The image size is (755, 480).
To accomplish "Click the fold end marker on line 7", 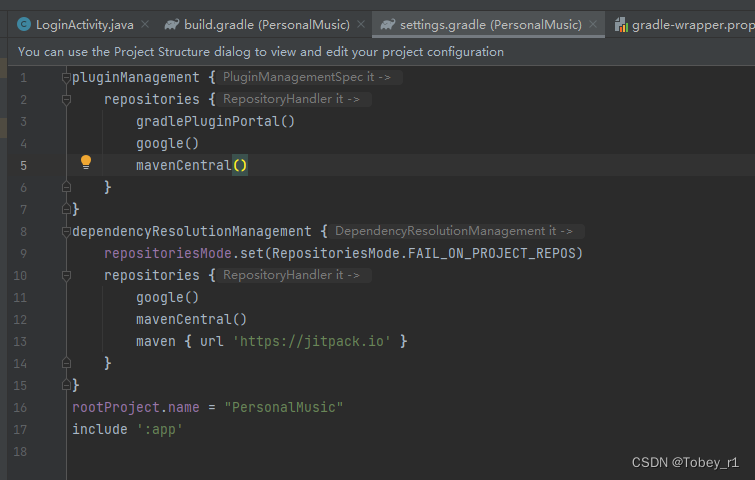I will pyautogui.click(x=66, y=209).
